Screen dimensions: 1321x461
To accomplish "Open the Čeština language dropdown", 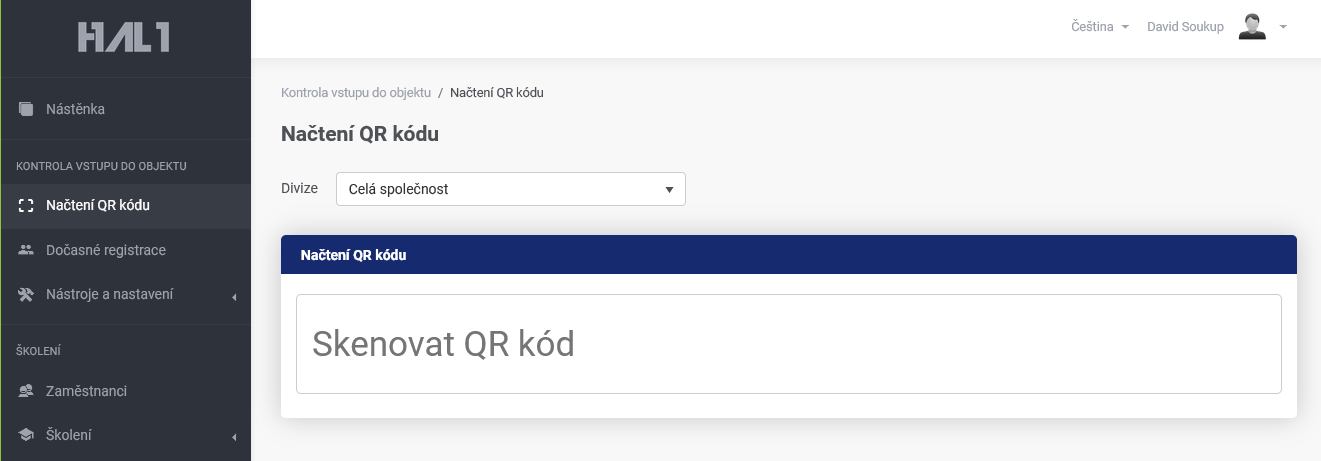I will 1100,27.
